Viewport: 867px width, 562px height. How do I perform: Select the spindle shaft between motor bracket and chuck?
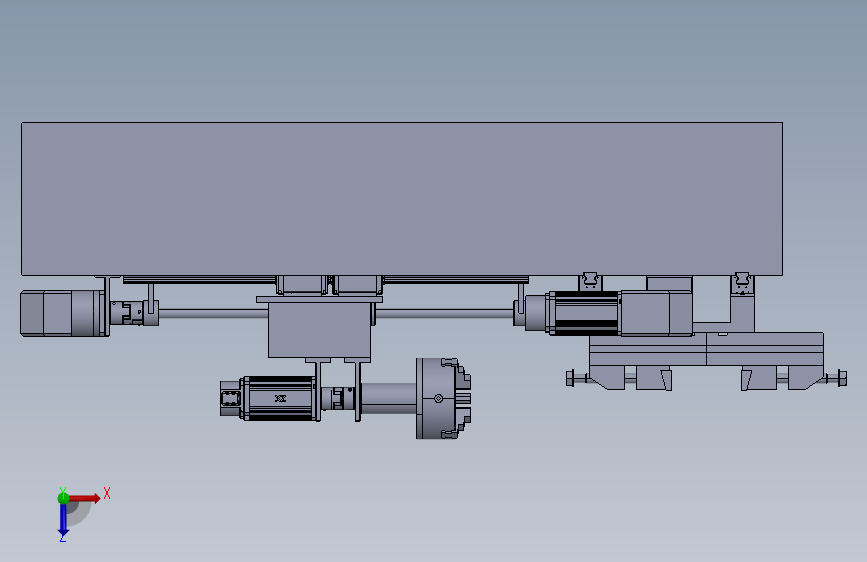[x=389, y=398]
